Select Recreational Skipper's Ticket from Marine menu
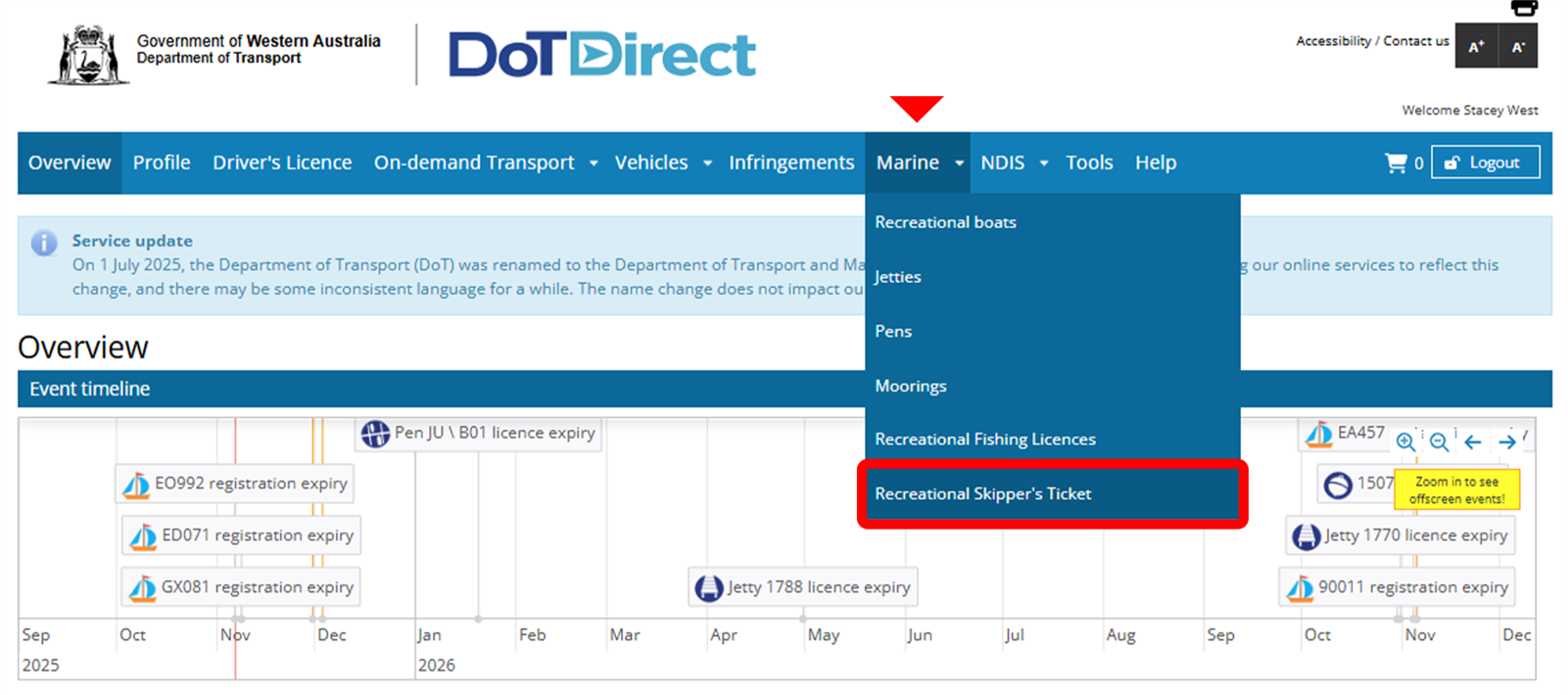Image resolution: width=1568 pixels, height=695 pixels. (983, 493)
